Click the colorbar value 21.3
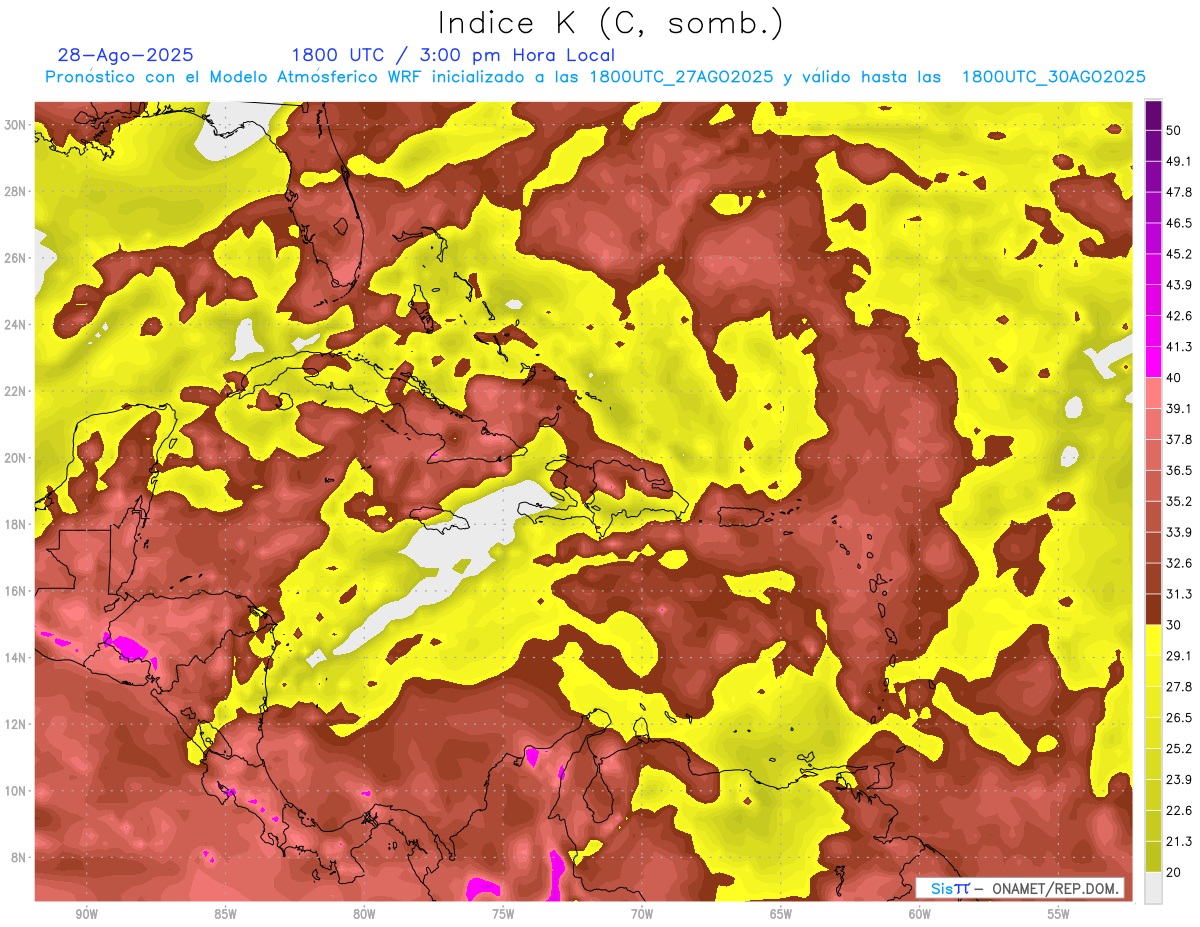The height and width of the screenshot is (927, 1200). coord(1179,841)
